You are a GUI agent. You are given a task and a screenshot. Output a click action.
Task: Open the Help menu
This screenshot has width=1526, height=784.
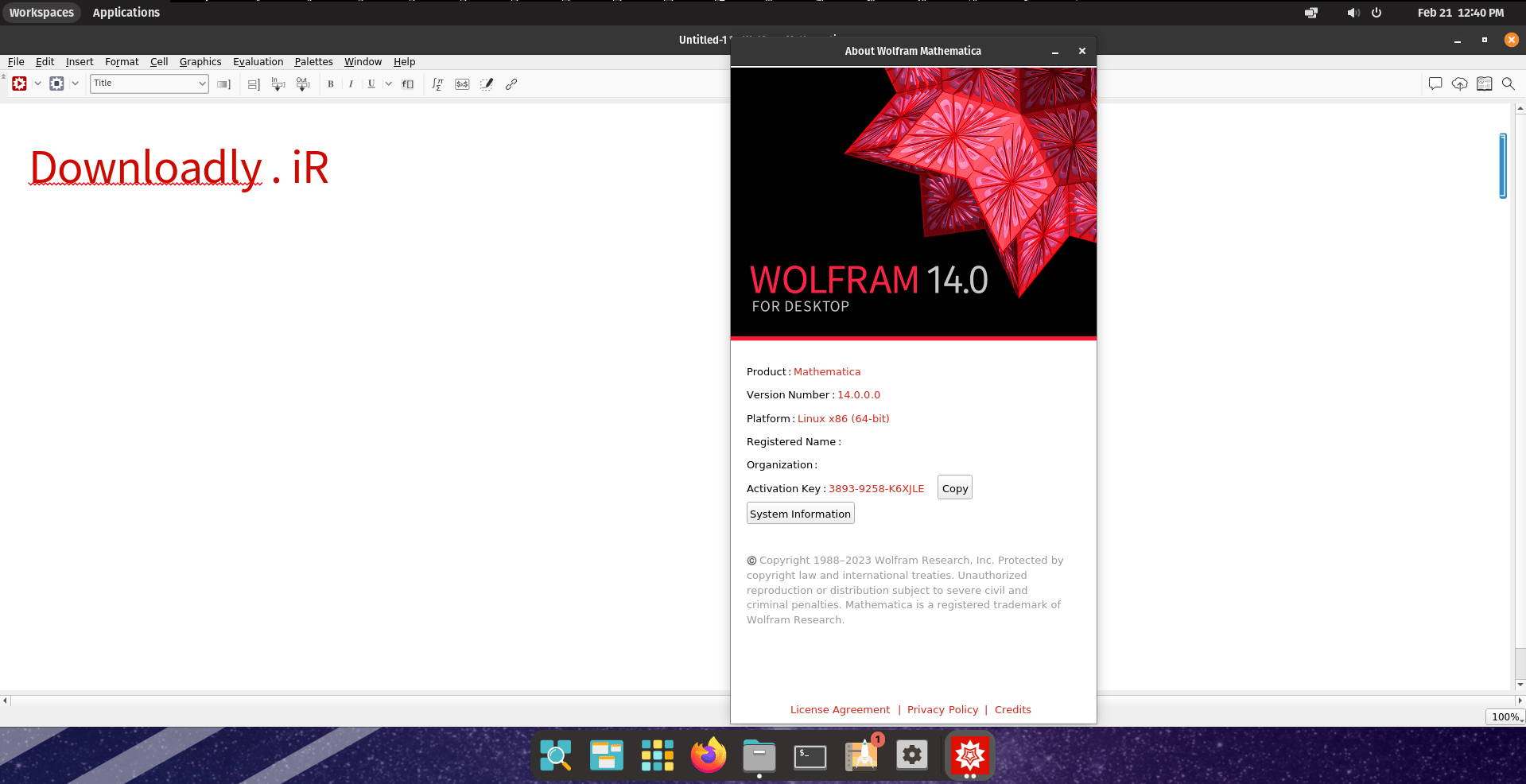404,62
